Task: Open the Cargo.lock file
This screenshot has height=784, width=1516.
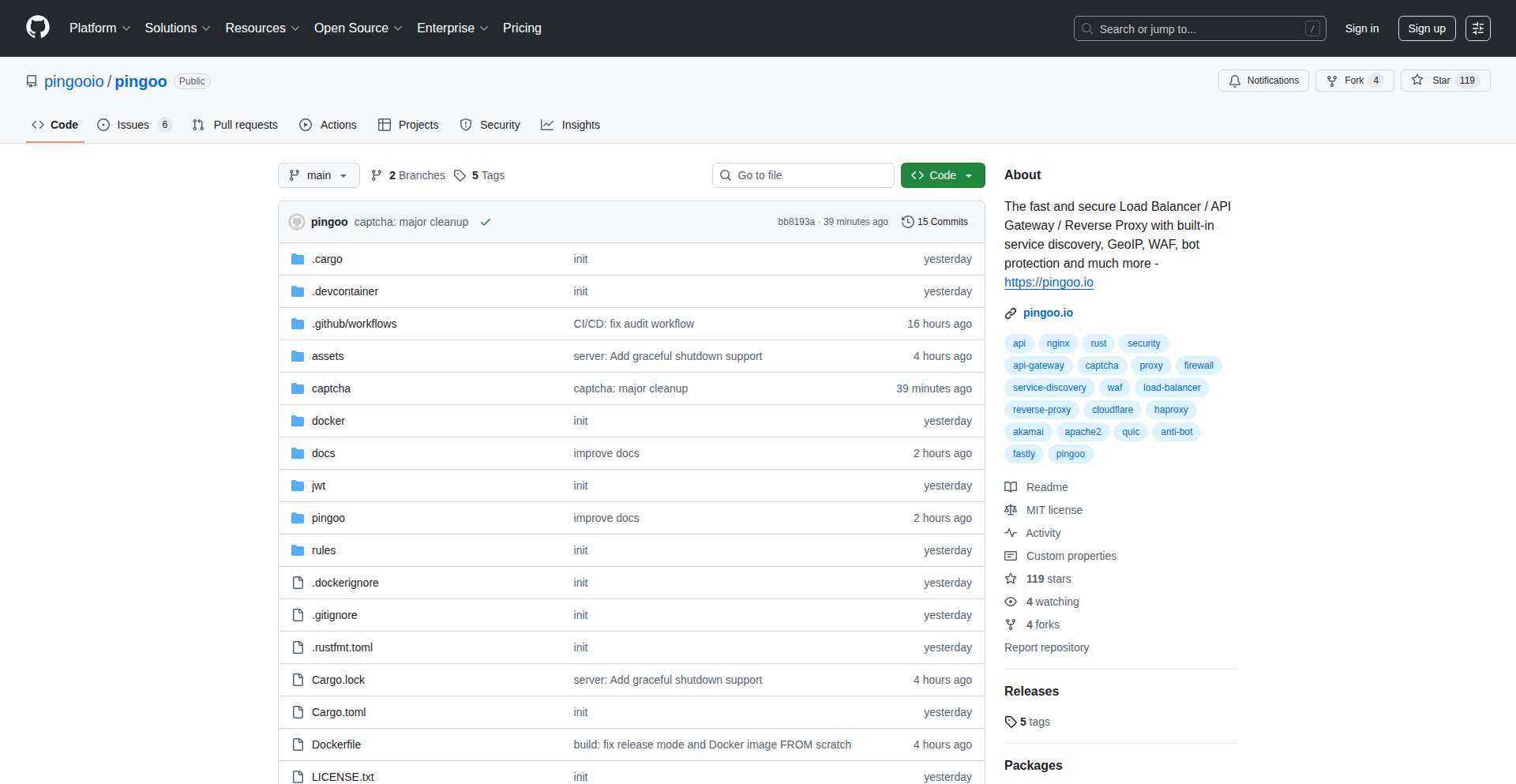Action: (x=338, y=680)
